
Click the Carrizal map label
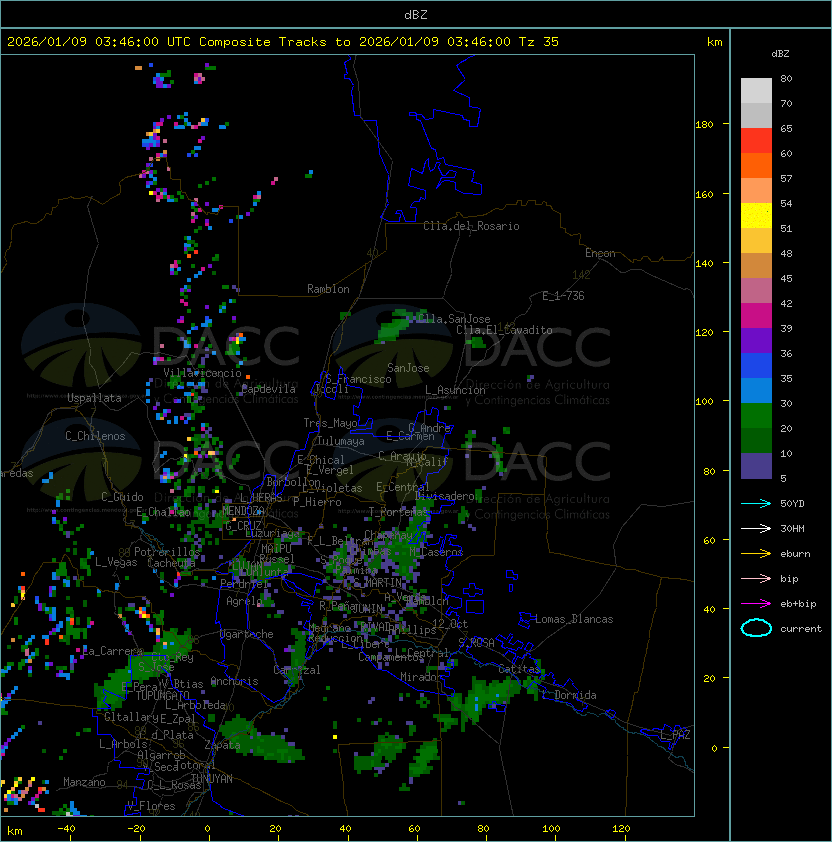297,670
